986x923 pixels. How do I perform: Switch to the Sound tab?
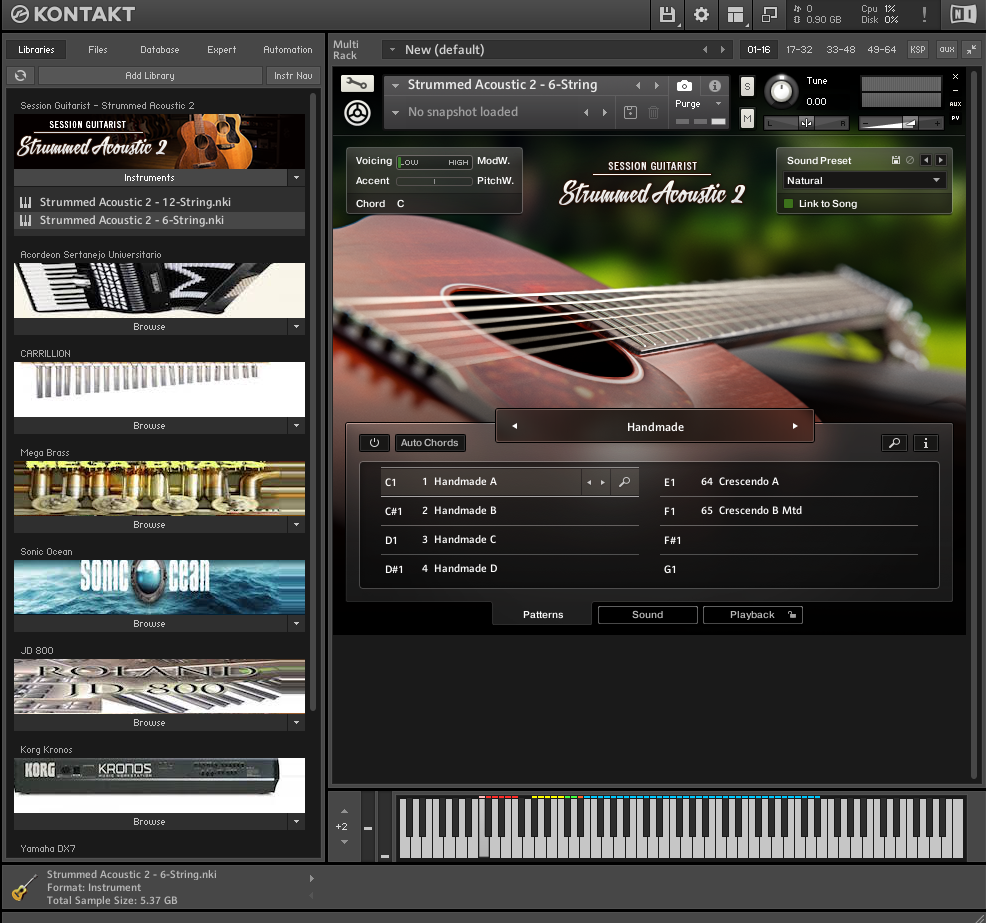tap(648, 615)
